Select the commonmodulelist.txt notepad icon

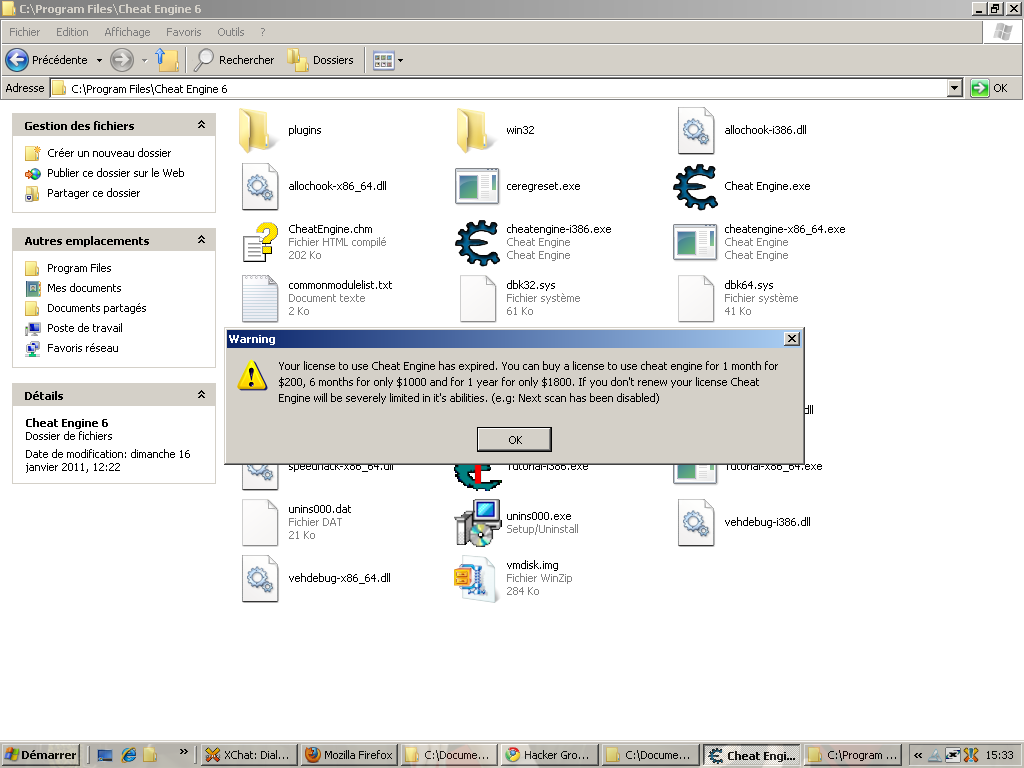tap(260, 298)
